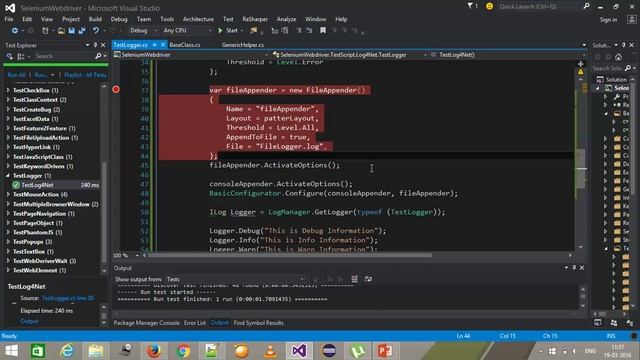
Task: Click the Clear All output icon
Action: 354,279
